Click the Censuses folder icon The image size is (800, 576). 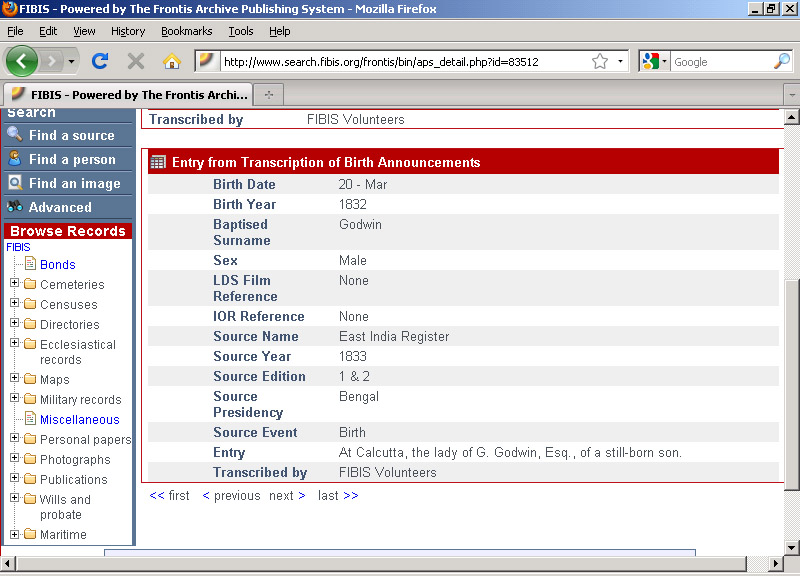pyautogui.click(x=30, y=304)
